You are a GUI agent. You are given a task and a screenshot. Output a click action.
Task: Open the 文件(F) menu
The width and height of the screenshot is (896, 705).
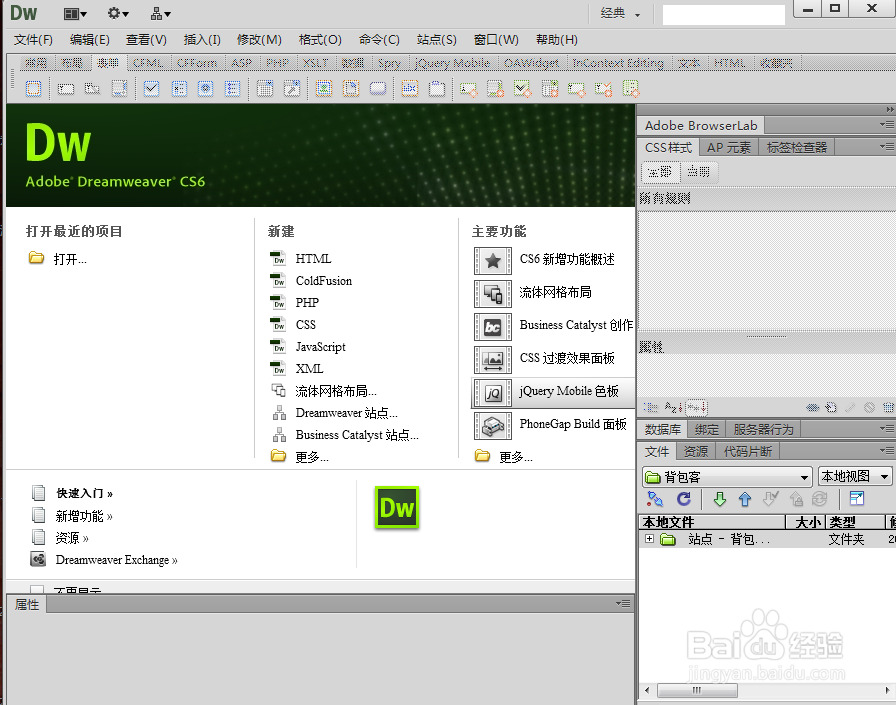33,39
